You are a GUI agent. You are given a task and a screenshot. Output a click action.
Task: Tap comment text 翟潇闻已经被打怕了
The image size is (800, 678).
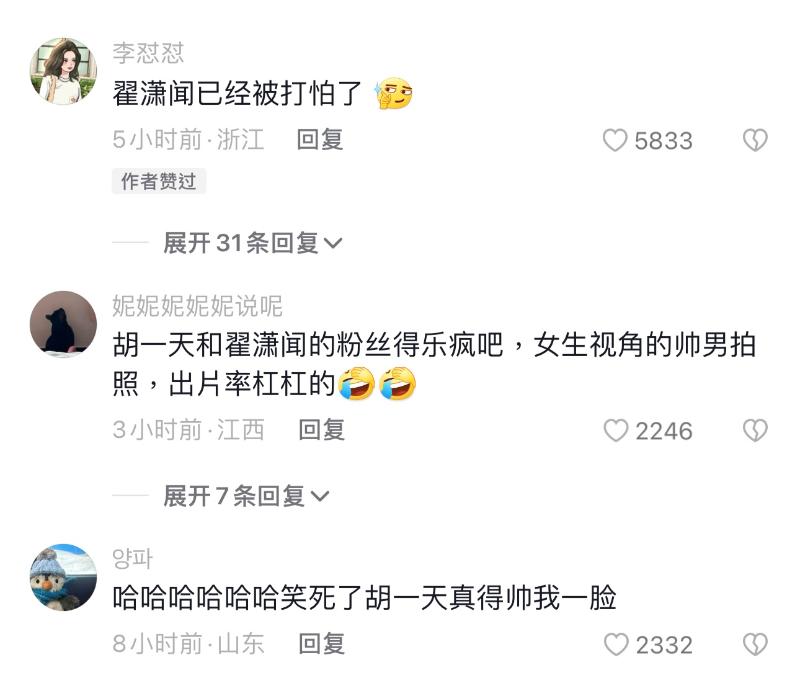click(237, 94)
